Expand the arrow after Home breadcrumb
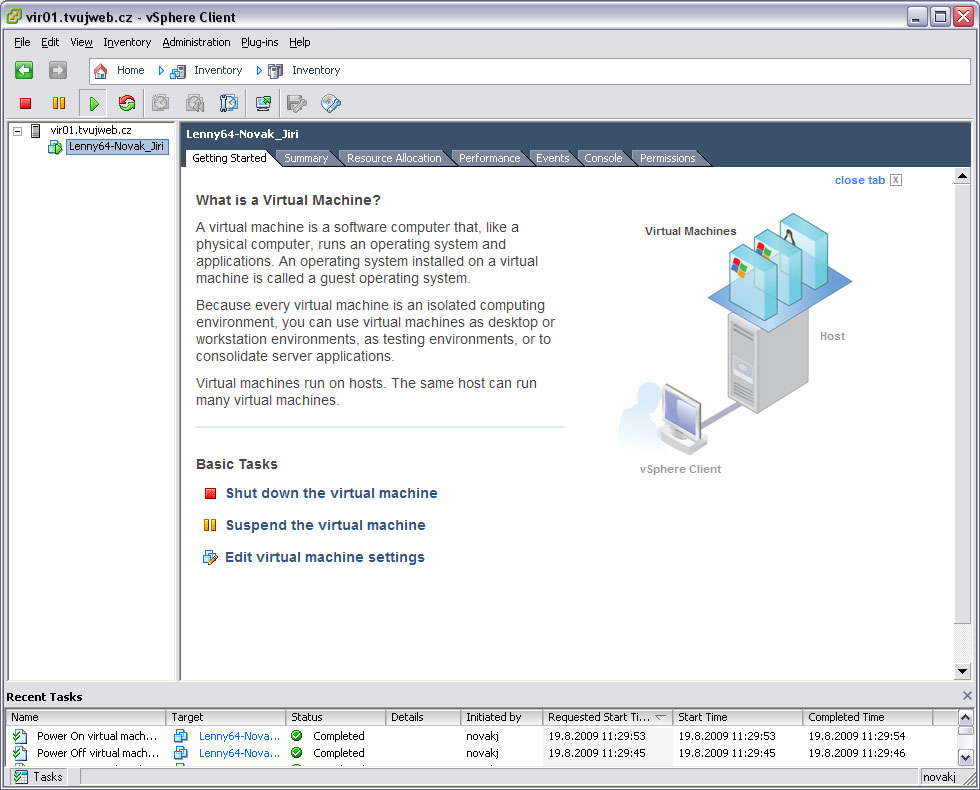This screenshot has height=790, width=980. click(x=161, y=71)
